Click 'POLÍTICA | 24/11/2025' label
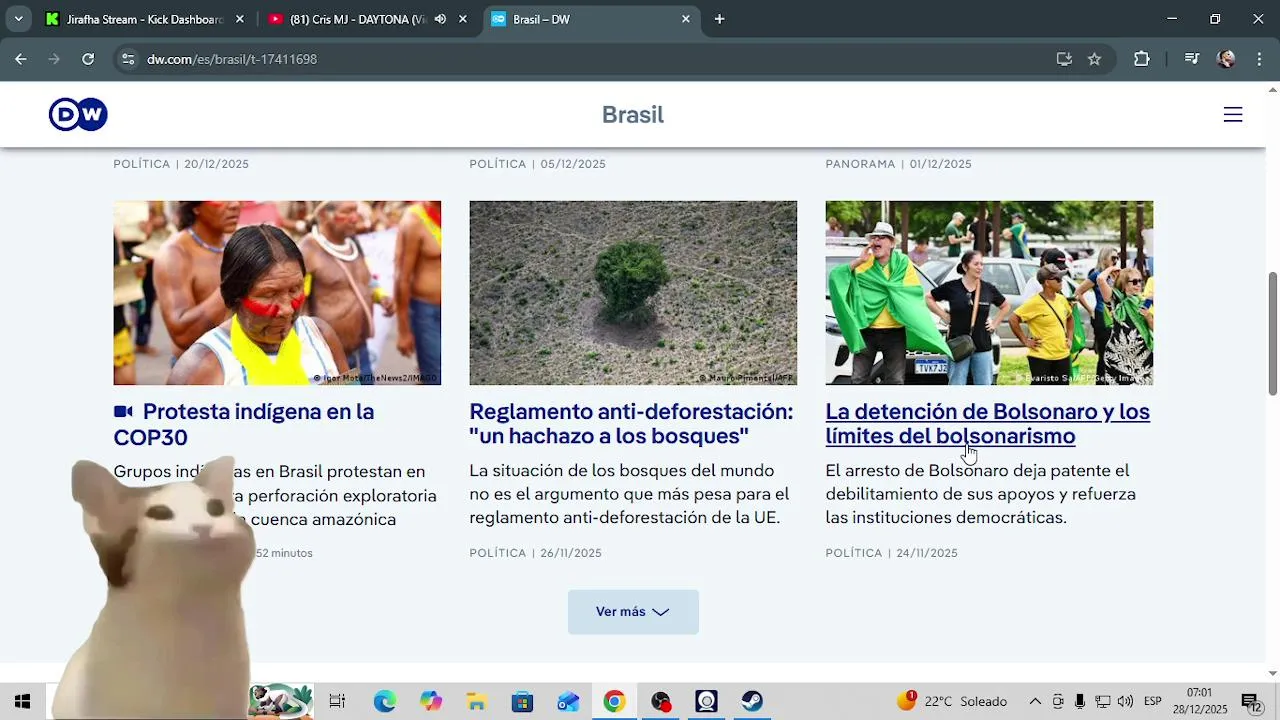 [x=891, y=553]
